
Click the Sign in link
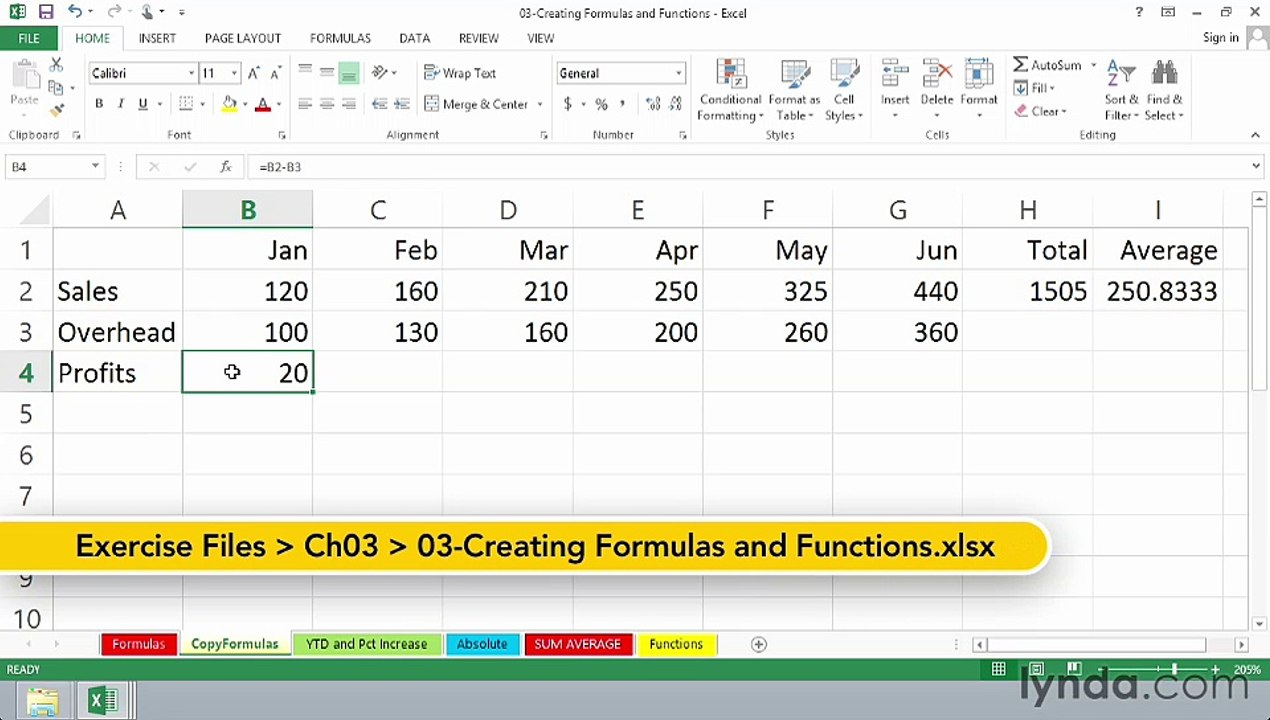click(1221, 38)
